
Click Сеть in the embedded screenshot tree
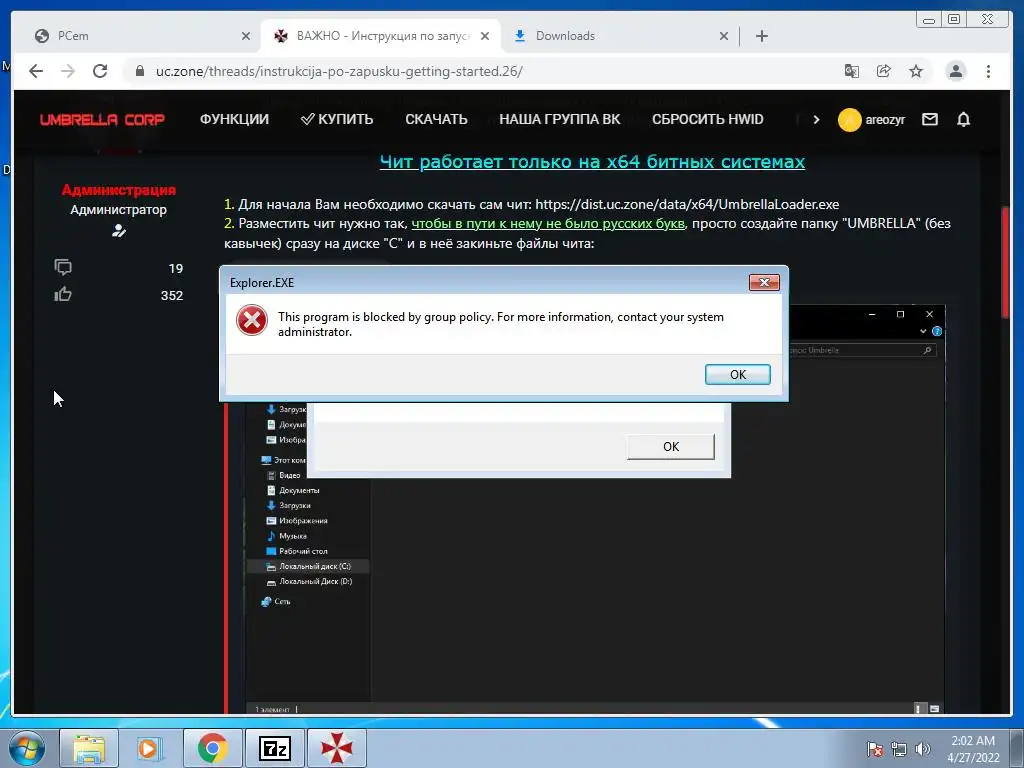tap(276, 601)
